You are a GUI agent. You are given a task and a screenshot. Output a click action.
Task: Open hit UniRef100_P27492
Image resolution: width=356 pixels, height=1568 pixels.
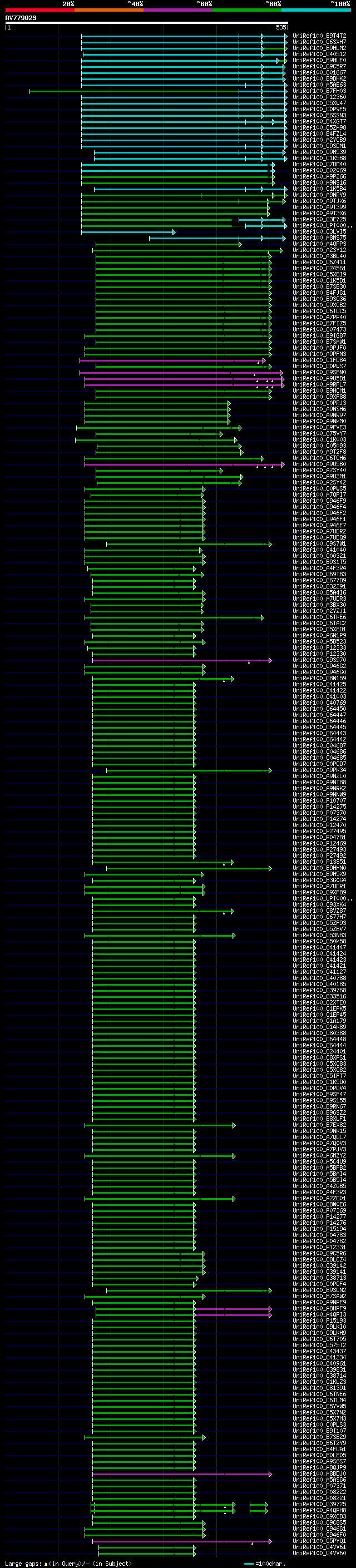[319, 855]
